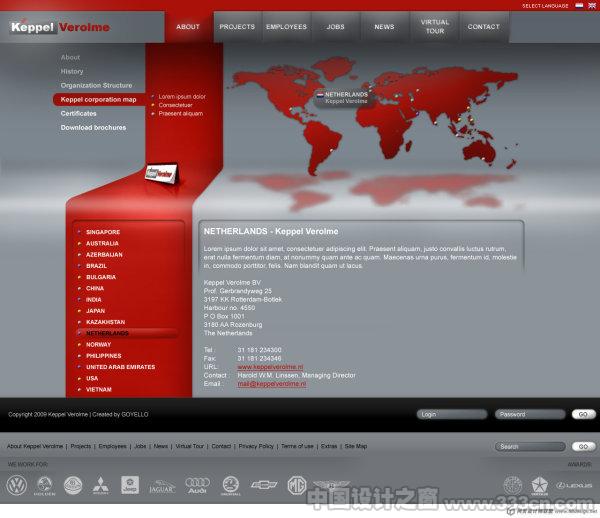
Task: Click the Consectetuer submenu link
Action: 175,105
